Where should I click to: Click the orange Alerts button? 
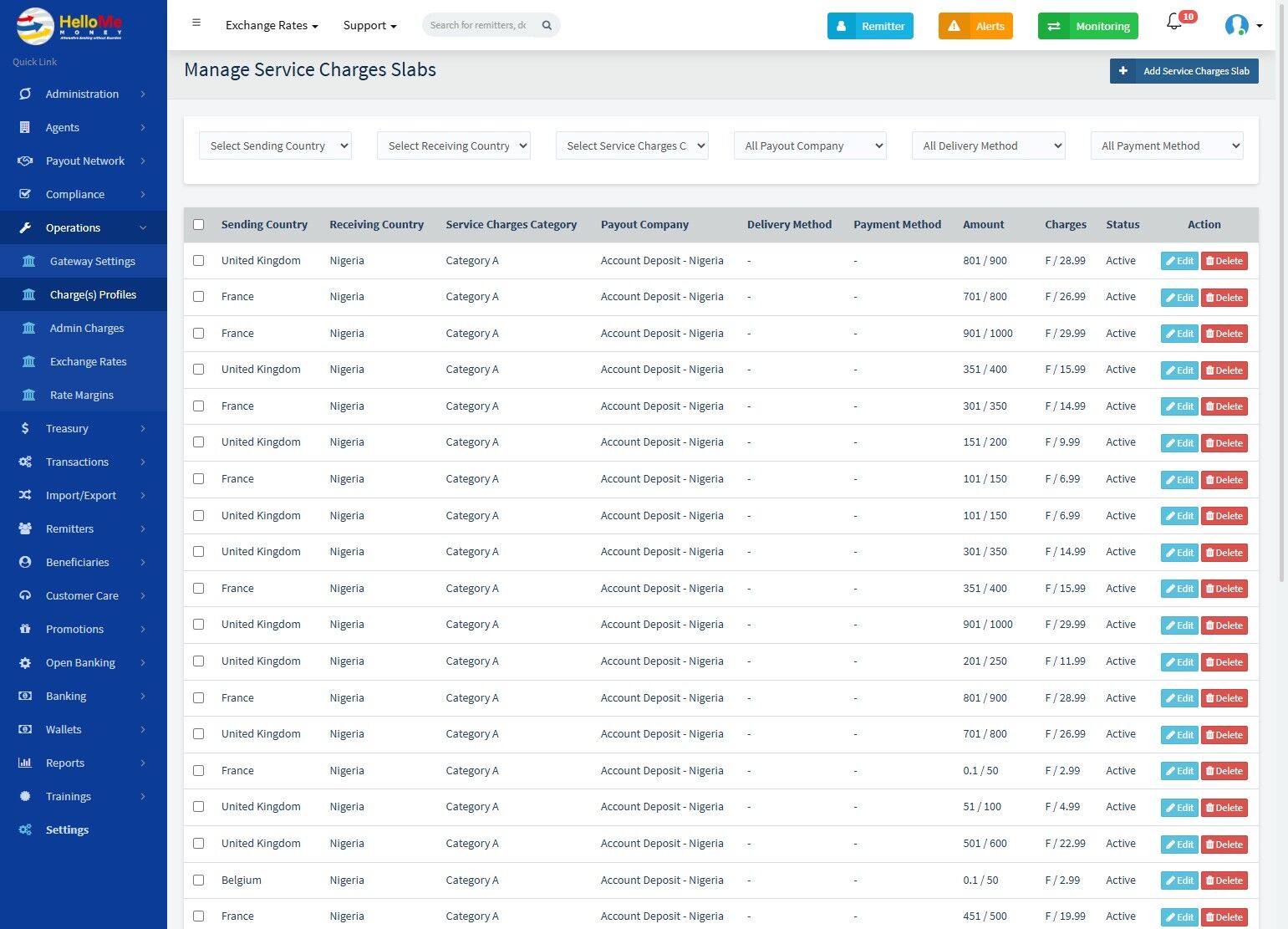click(975, 26)
